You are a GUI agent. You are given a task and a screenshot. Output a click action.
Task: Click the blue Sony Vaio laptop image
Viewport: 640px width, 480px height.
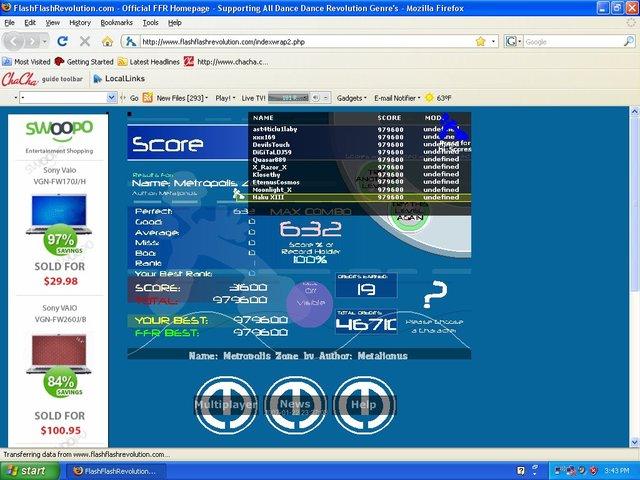[x=59, y=214]
